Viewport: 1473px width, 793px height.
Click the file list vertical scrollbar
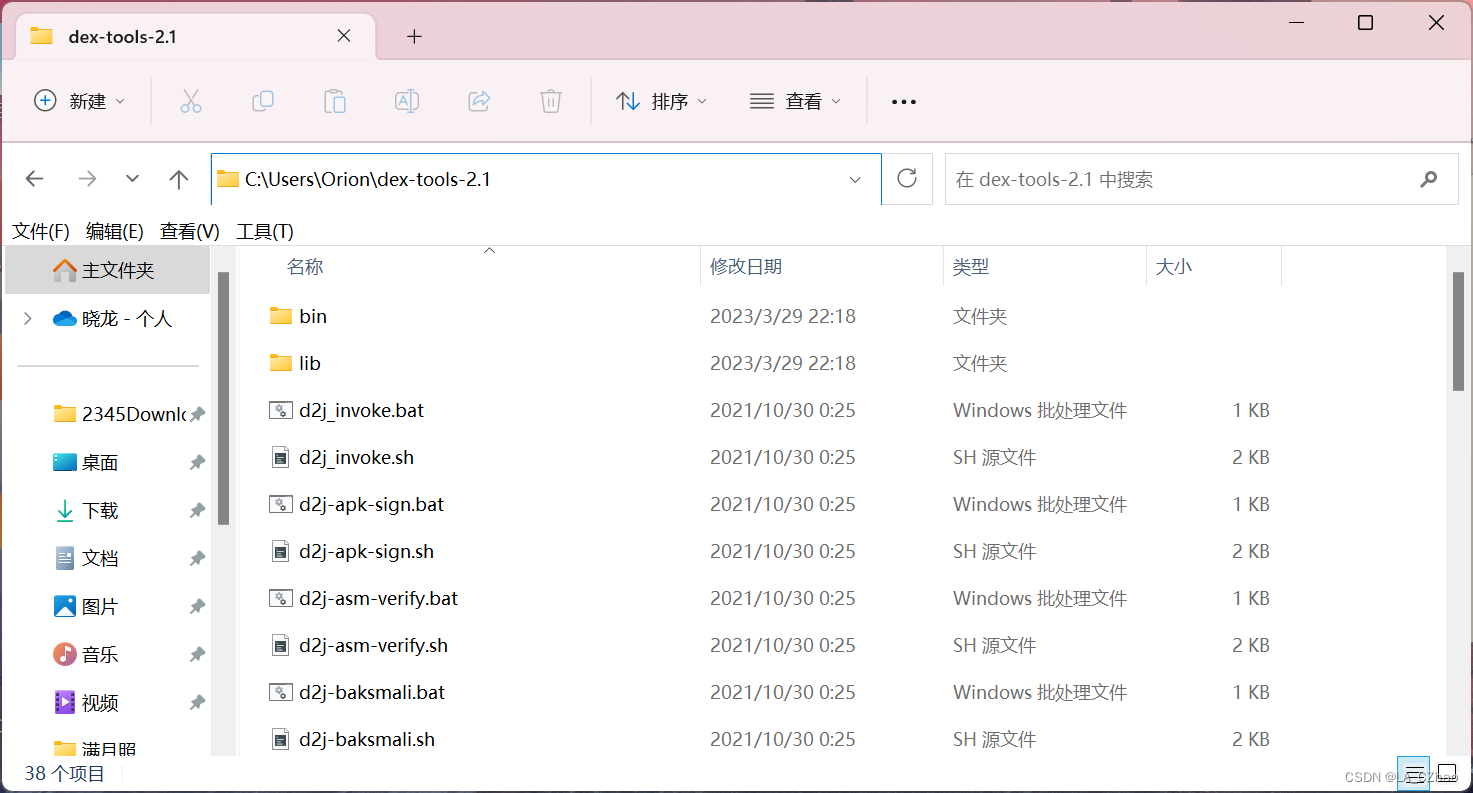1459,330
